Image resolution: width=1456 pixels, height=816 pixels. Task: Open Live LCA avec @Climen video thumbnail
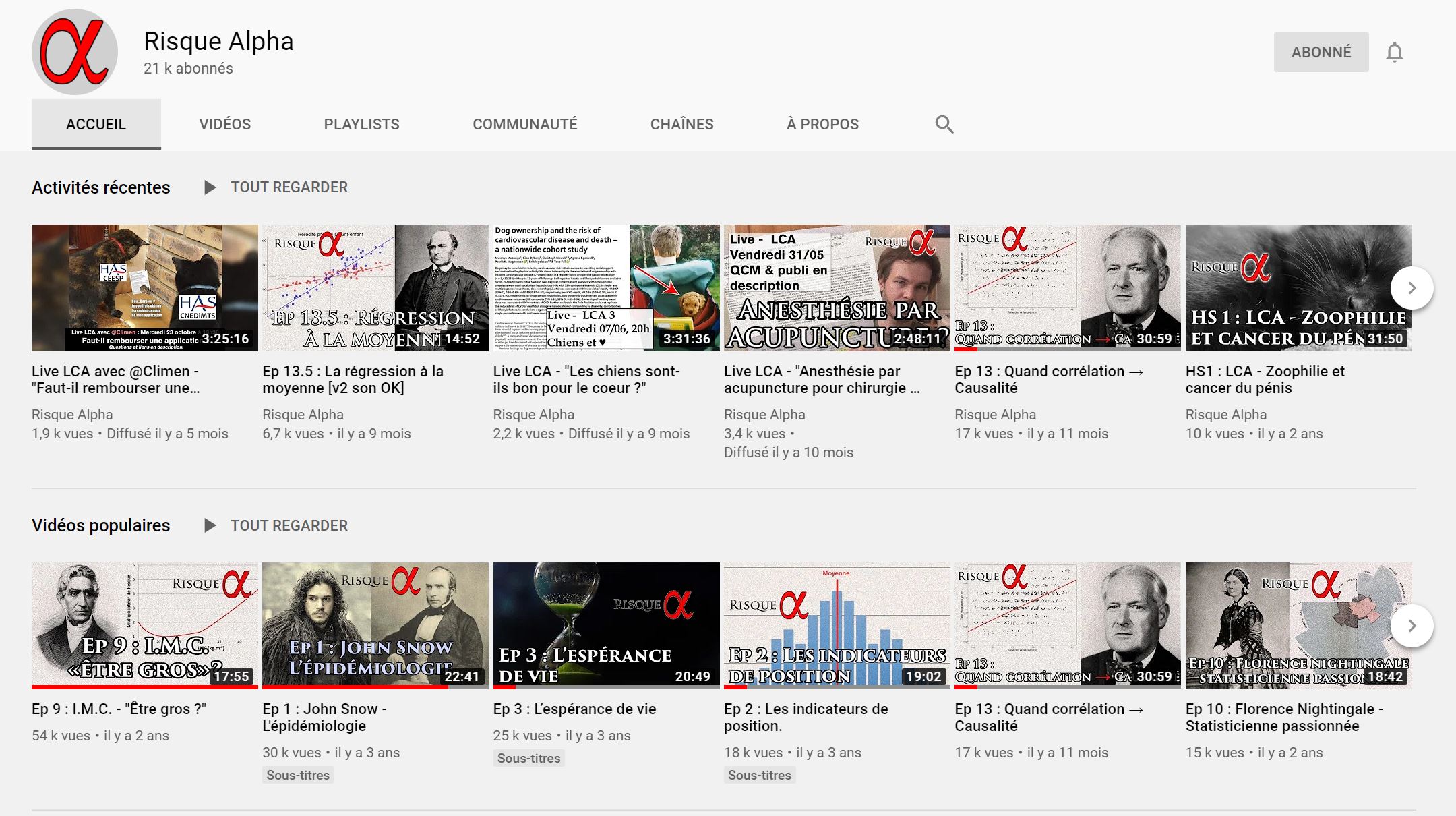point(145,288)
